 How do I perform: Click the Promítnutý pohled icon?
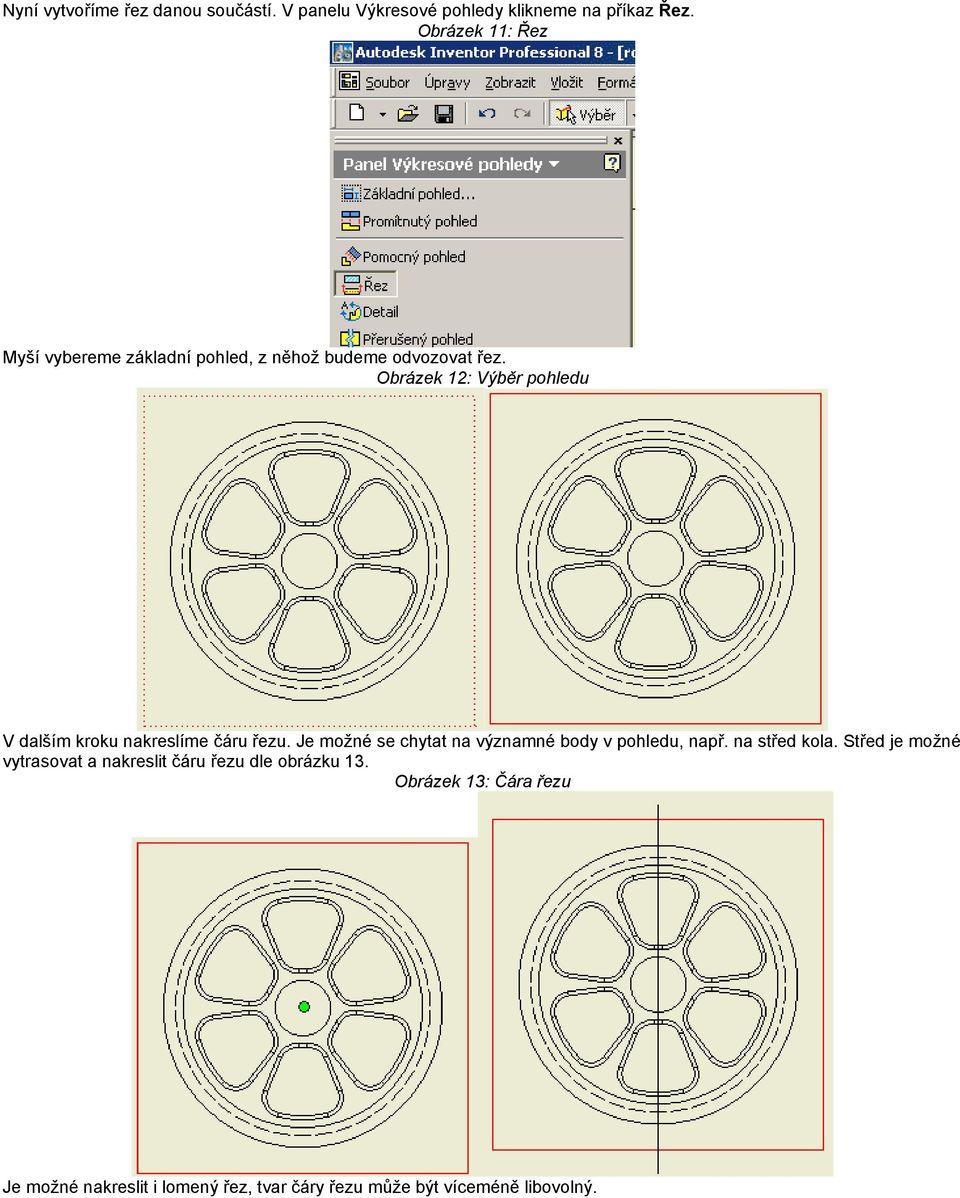(x=350, y=222)
